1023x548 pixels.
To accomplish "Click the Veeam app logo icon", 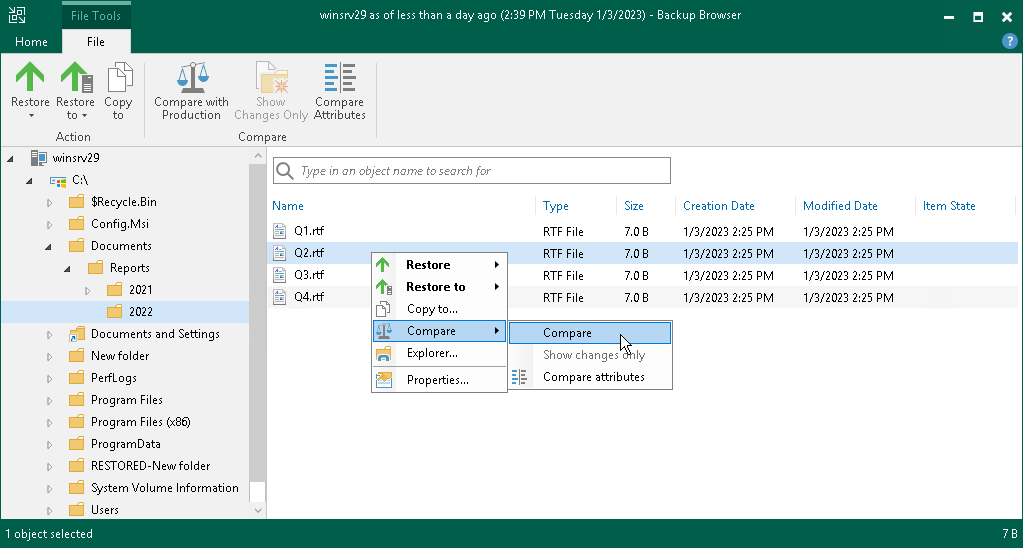I will click(17, 16).
